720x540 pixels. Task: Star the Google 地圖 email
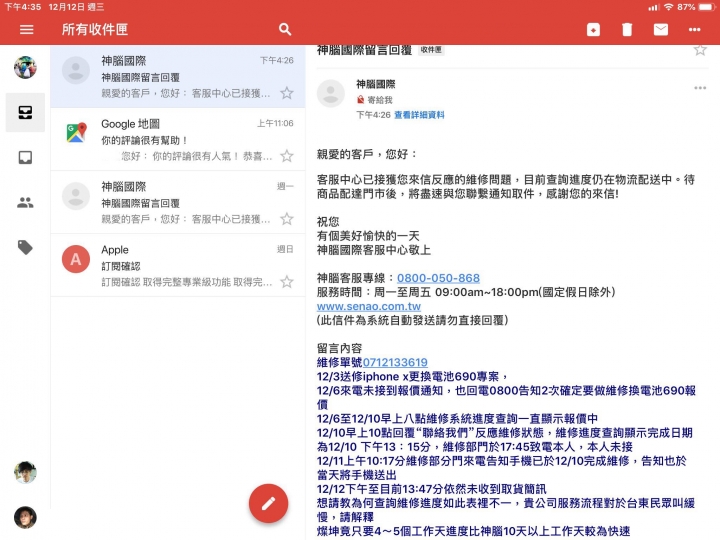point(287,156)
